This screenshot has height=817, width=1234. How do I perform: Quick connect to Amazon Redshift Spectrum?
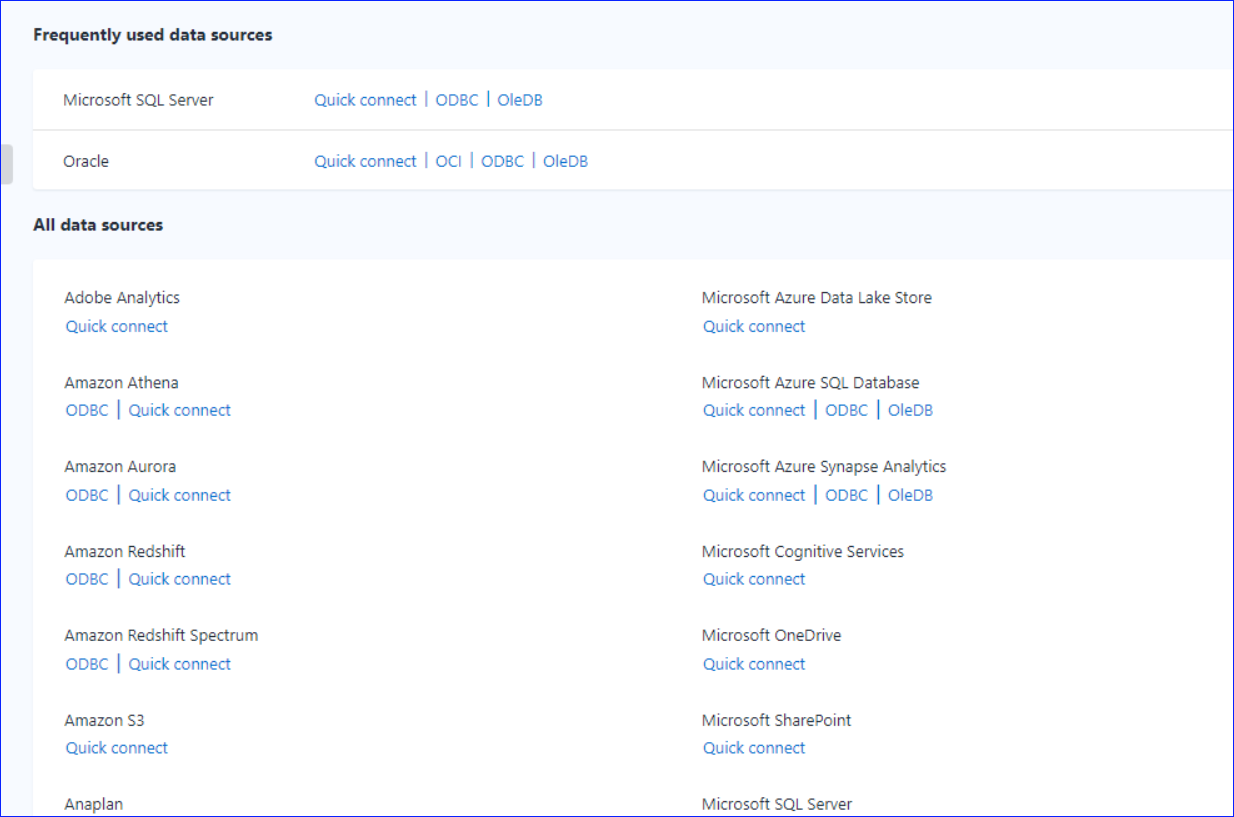179,663
